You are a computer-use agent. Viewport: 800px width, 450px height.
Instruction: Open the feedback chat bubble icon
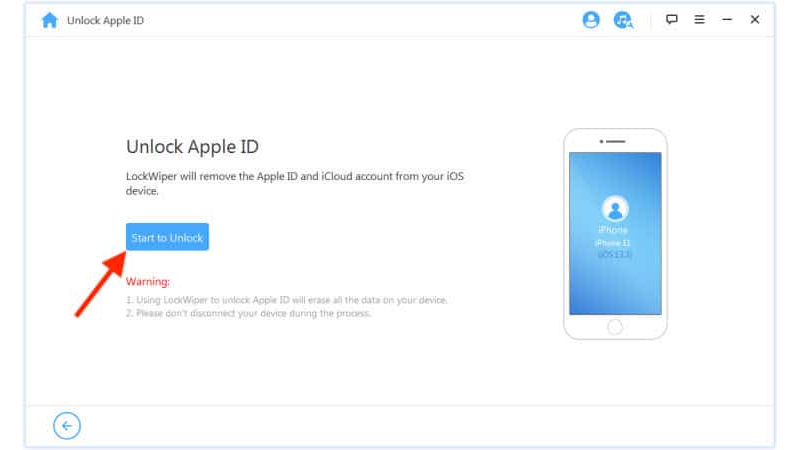click(x=671, y=19)
